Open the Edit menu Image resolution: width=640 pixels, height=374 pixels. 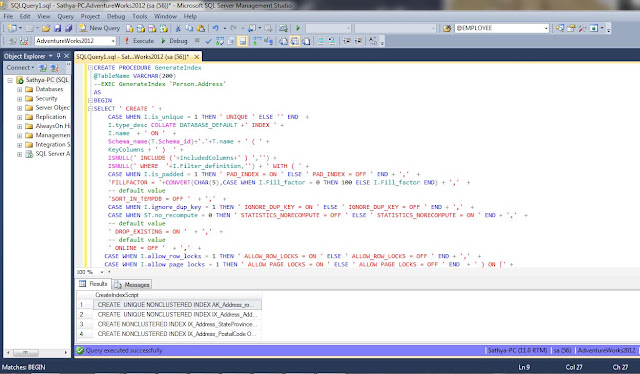(25, 16)
